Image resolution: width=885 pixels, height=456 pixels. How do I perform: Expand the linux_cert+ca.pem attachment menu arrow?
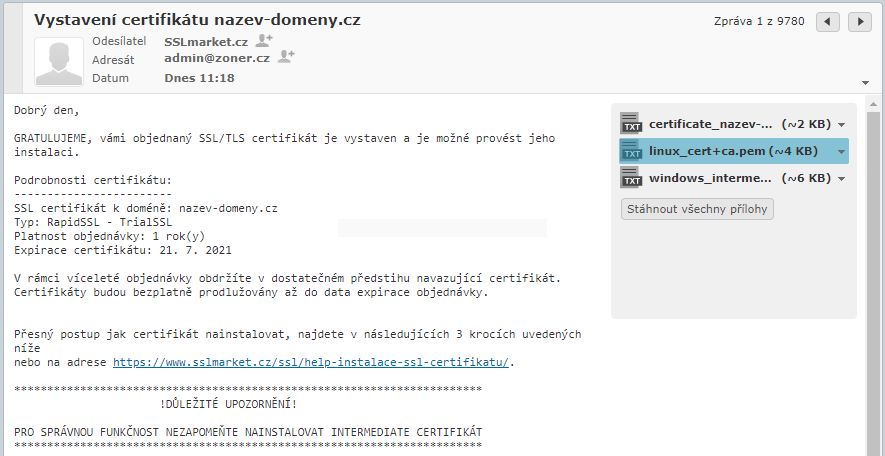click(x=842, y=152)
